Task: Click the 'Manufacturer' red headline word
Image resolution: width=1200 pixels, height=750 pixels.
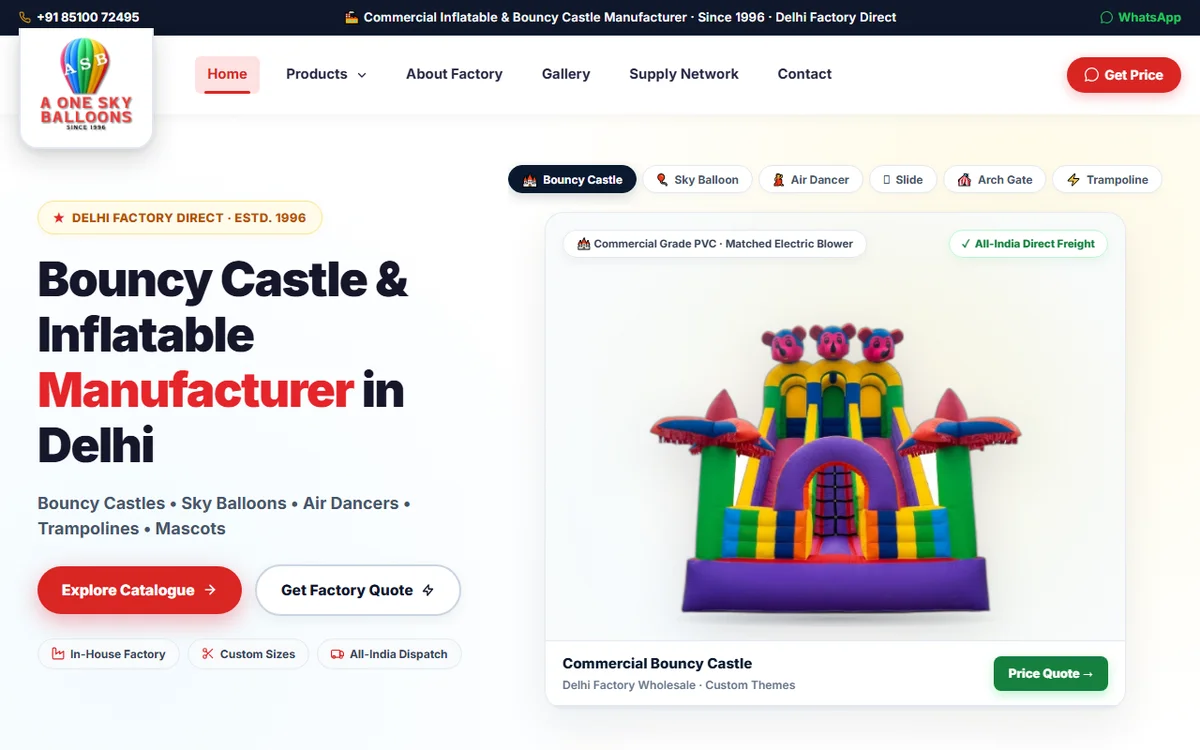Action: pyautogui.click(x=196, y=390)
